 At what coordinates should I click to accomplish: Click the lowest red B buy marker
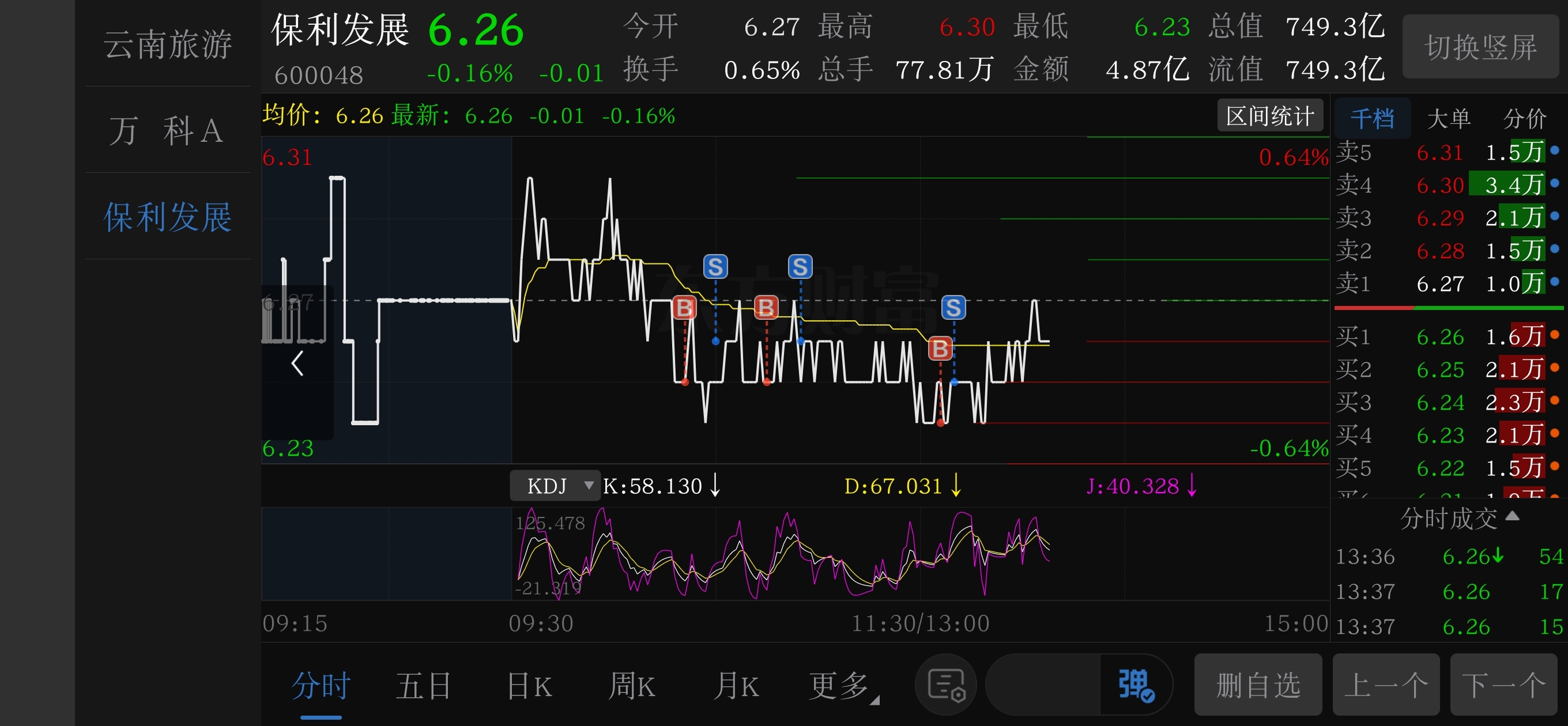[940, 349]
